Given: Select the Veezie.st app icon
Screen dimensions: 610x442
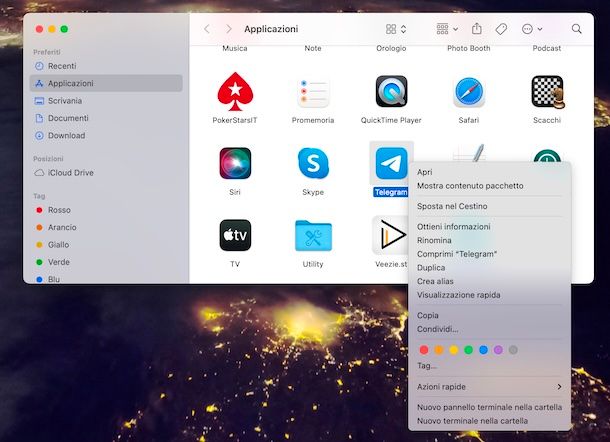Looking at the screenshot, I should click(390, 235).
